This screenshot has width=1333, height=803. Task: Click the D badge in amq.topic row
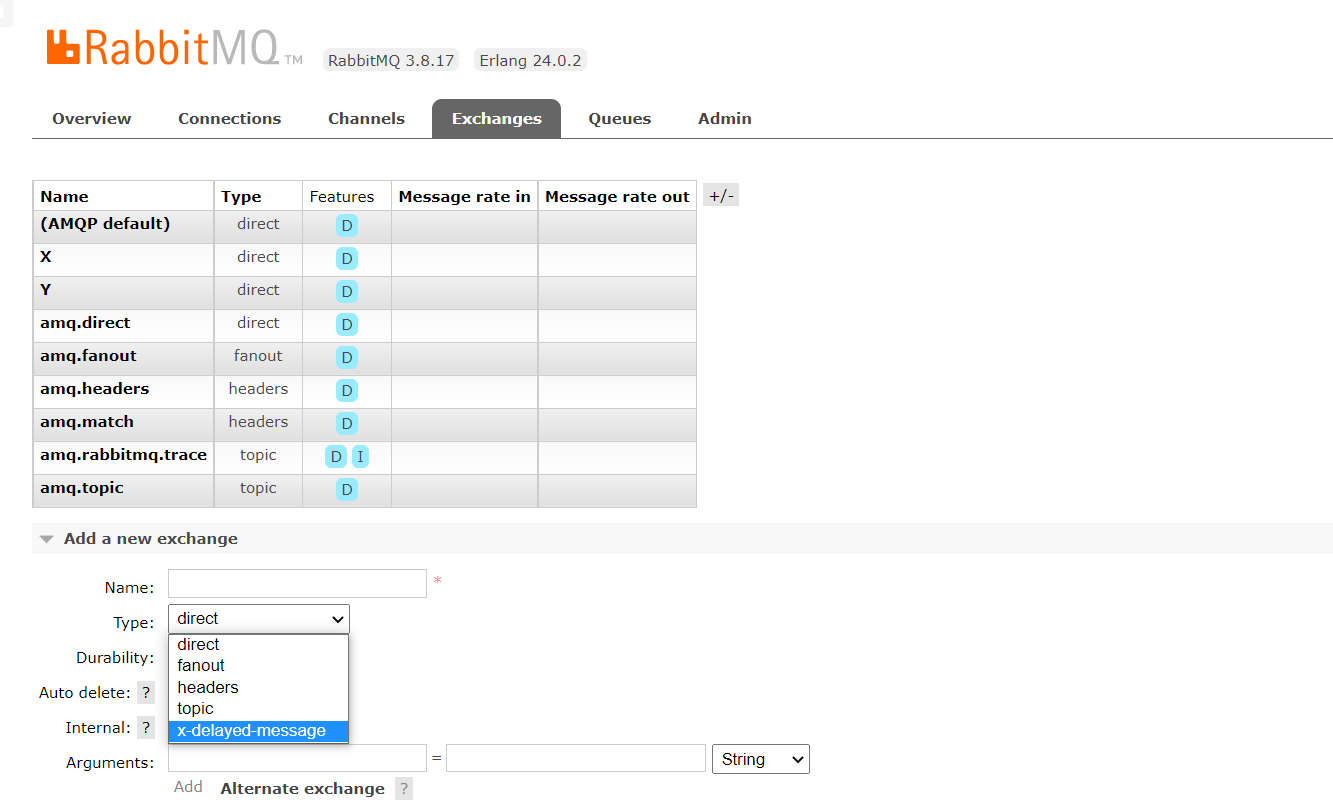(347, 490)
